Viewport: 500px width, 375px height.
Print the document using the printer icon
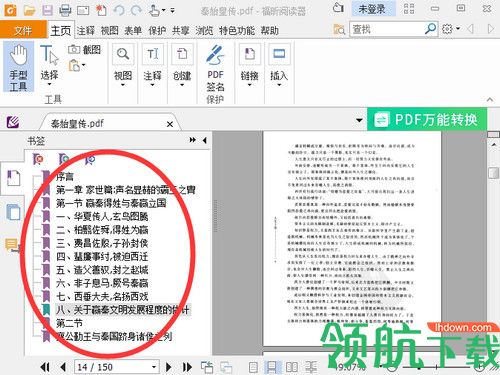(65, 10)
